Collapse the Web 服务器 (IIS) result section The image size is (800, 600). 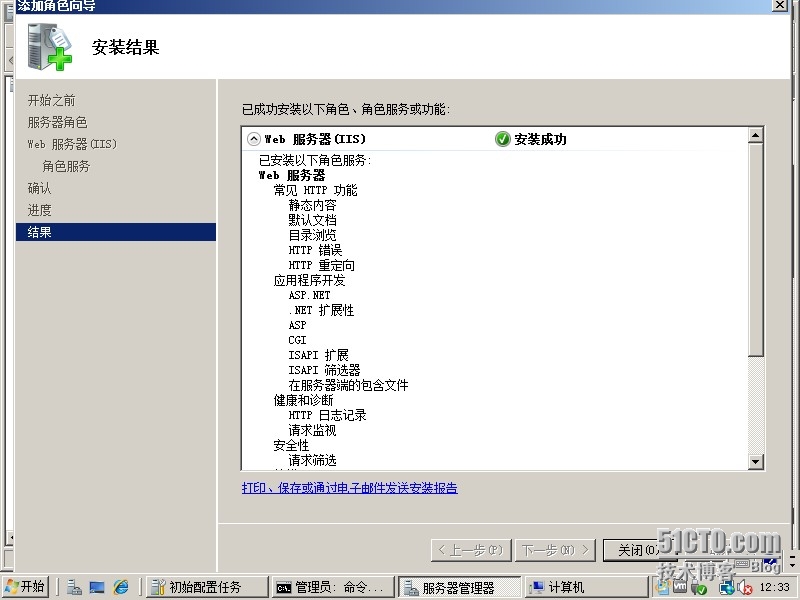click(254, 139)
